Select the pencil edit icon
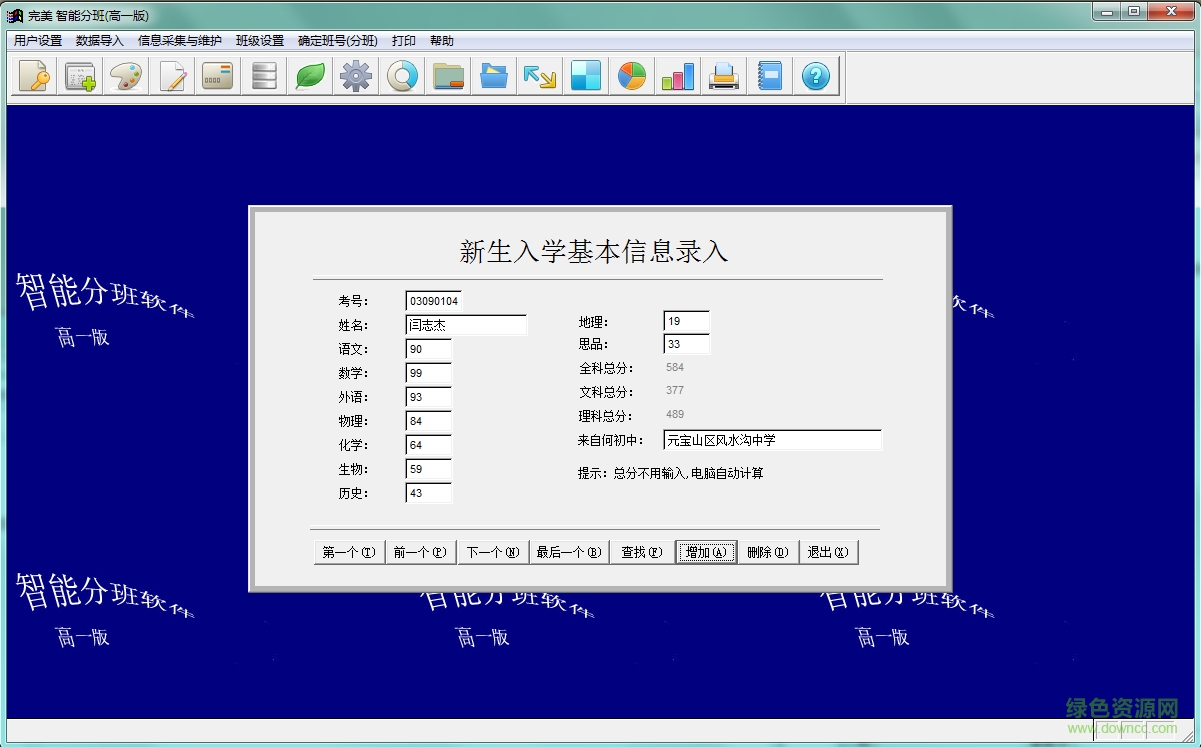Image resolution: width=1201 pixels, height=747 pixels. coord(172,75)
